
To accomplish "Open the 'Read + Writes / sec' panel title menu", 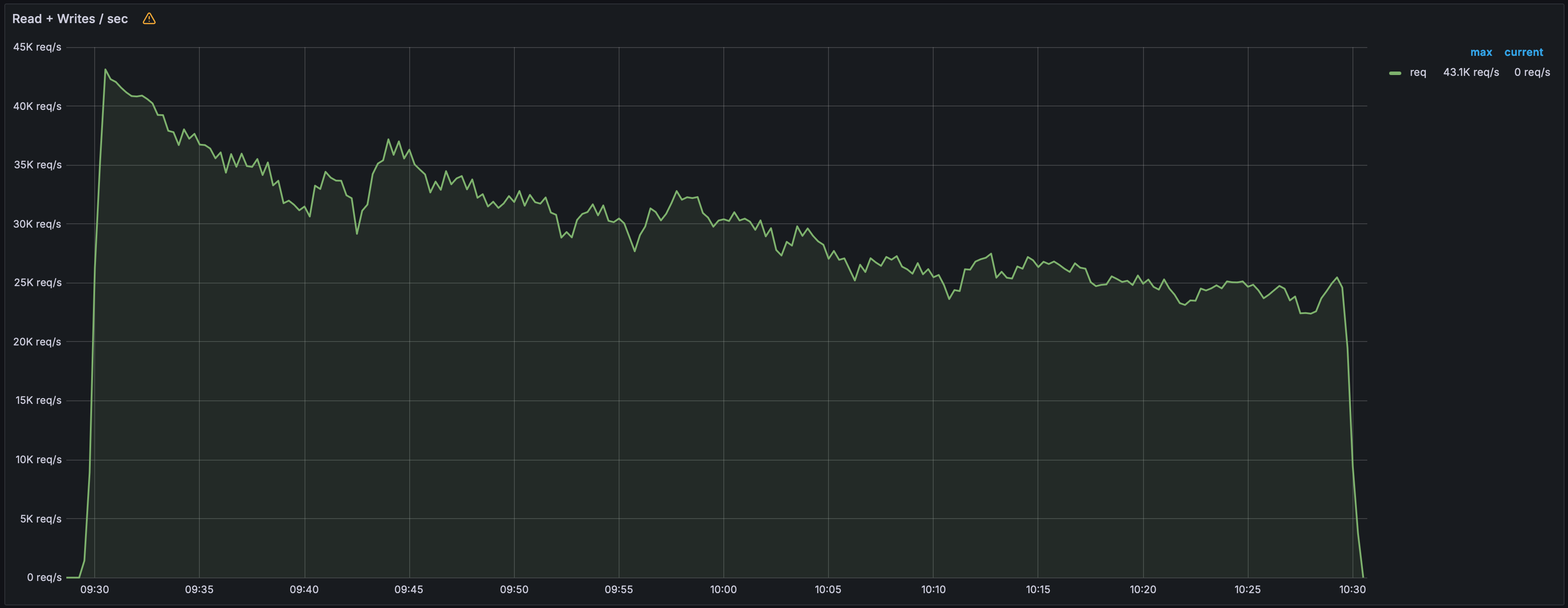I will tap(70, 19).
